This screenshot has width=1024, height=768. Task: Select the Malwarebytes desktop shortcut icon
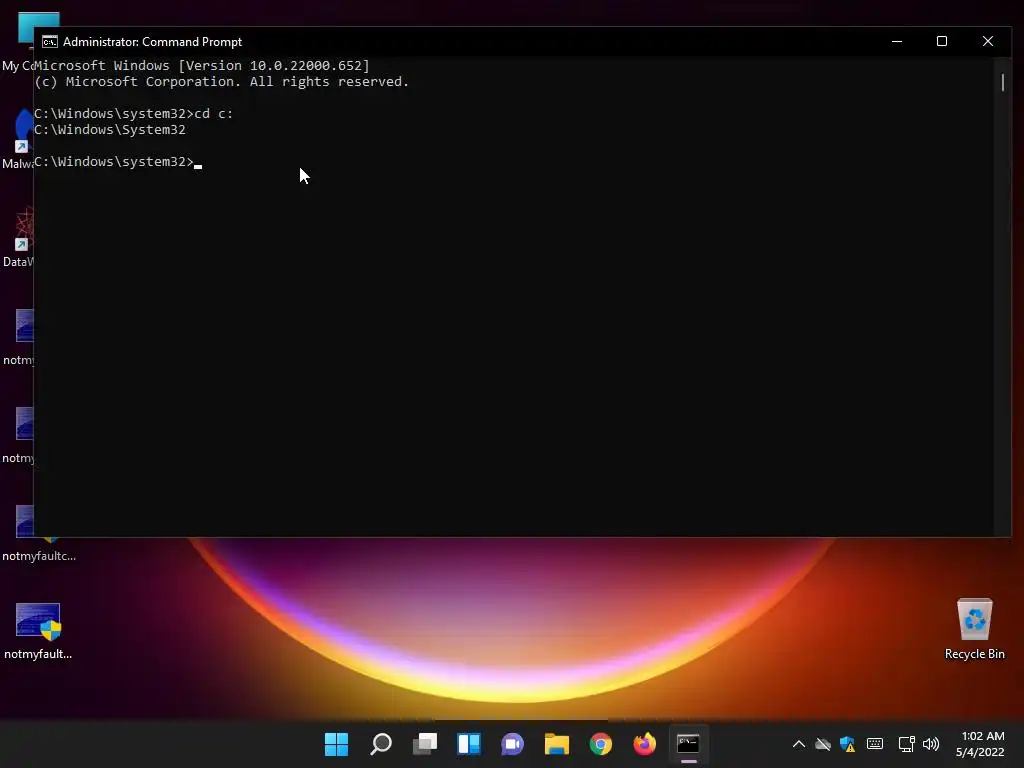(18, 140)
